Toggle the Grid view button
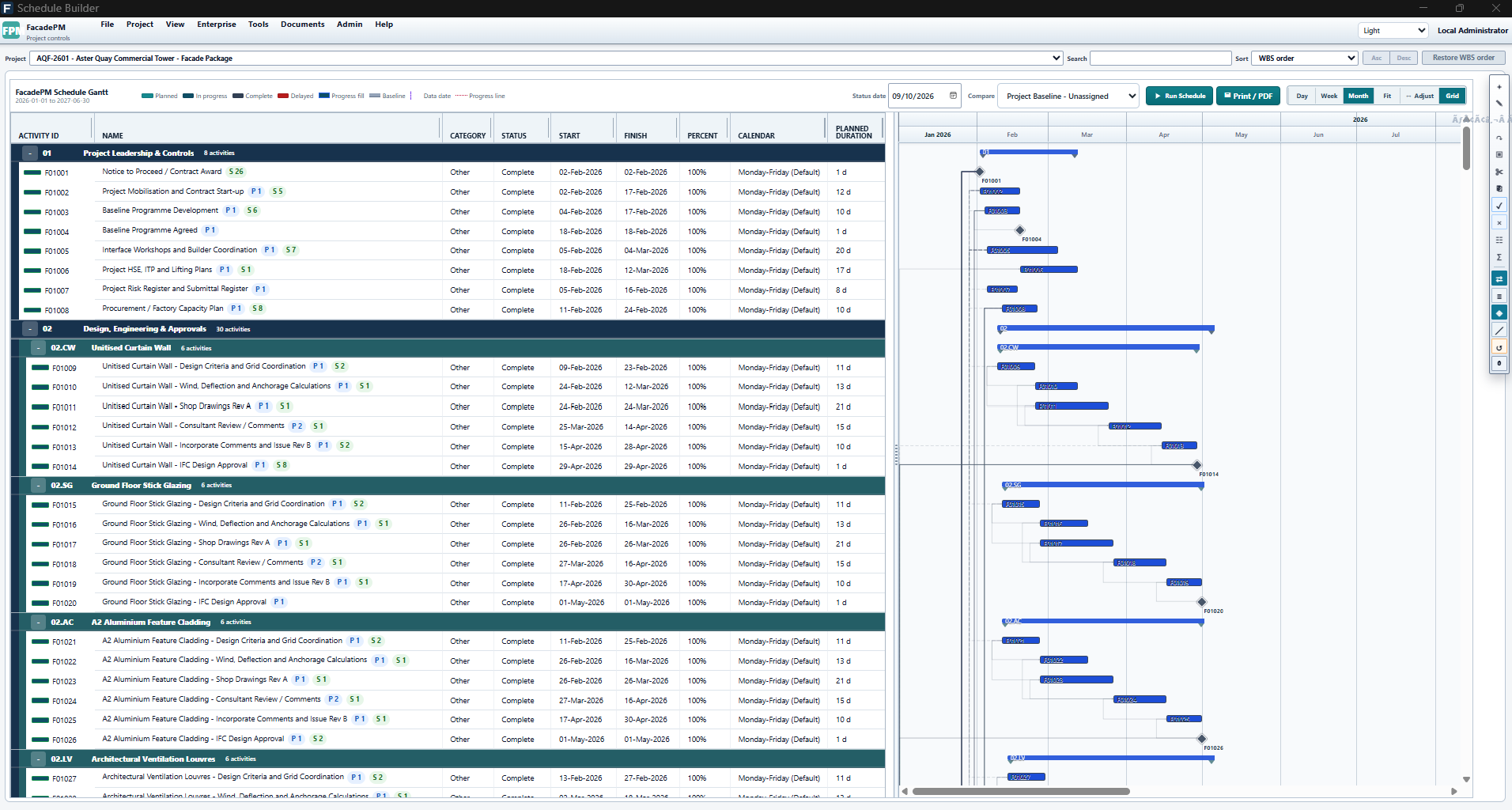Screen dimensions: 1512x810 click(1453, 96)
